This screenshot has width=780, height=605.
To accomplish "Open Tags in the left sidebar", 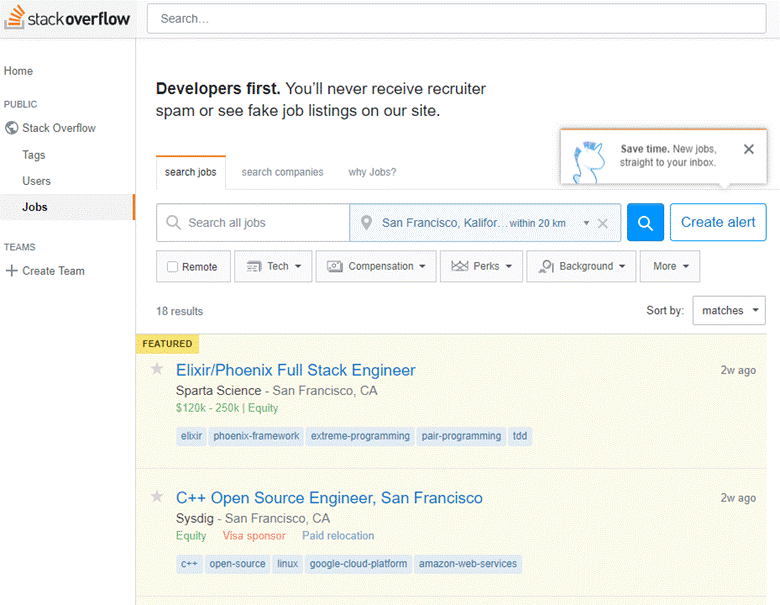I will 34,155.
